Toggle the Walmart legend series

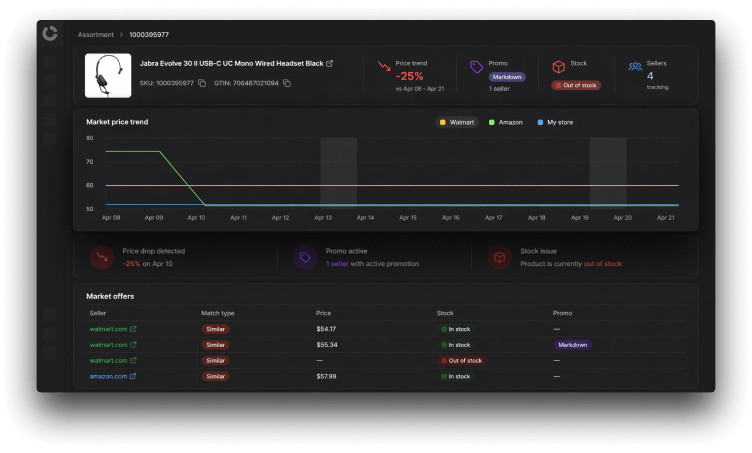(457, 122)
